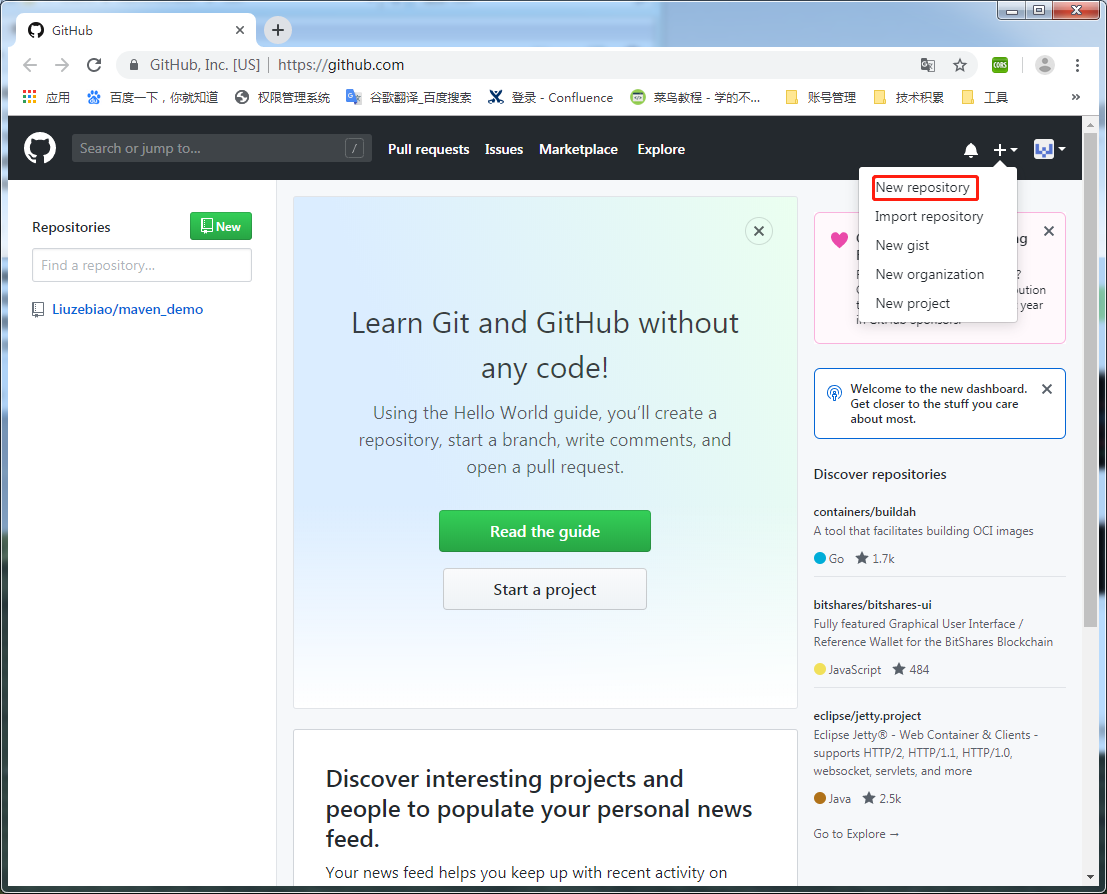Viewport: 1107px width, 894px height.
Task: Click the browser back arrow
Action: (x=30, y=65)
